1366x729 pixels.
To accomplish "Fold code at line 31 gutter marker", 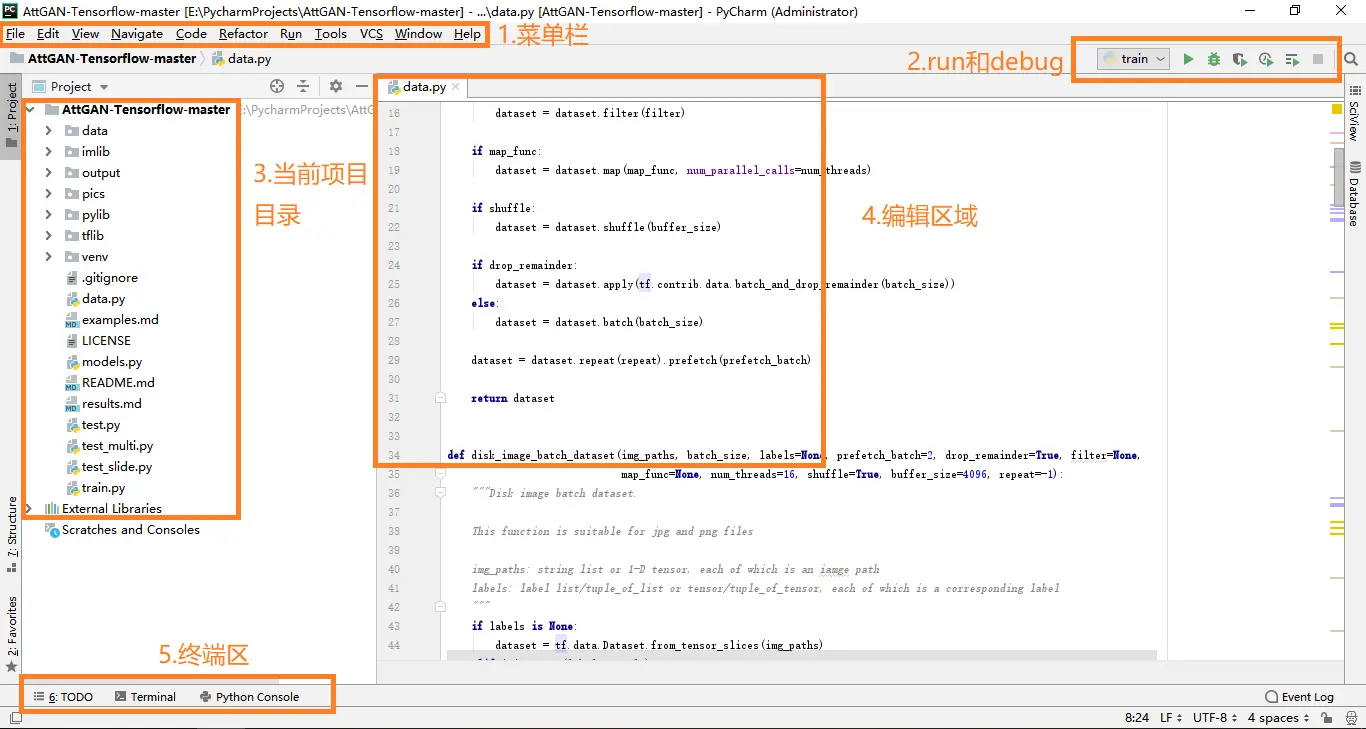I will (440, 398).
